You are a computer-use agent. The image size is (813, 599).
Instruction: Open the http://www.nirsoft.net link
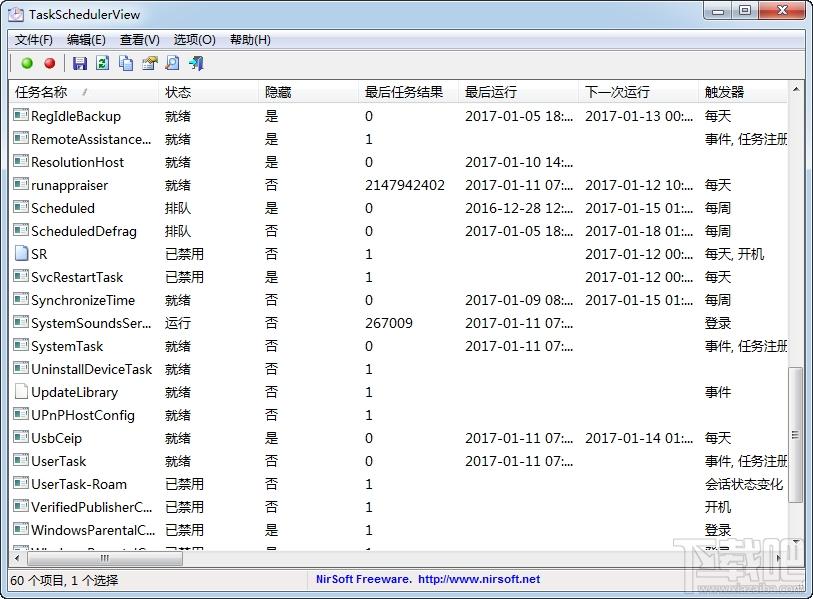[x=479, y=579]
